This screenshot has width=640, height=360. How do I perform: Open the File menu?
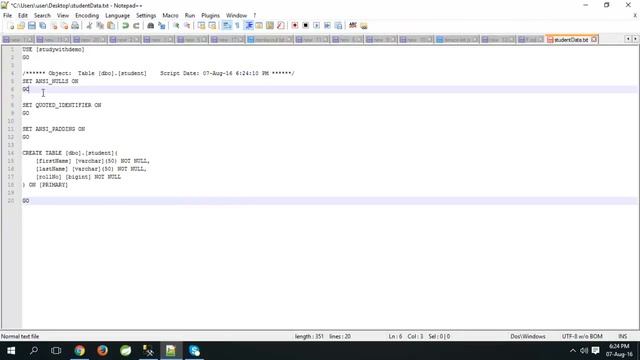click(7, 16)
